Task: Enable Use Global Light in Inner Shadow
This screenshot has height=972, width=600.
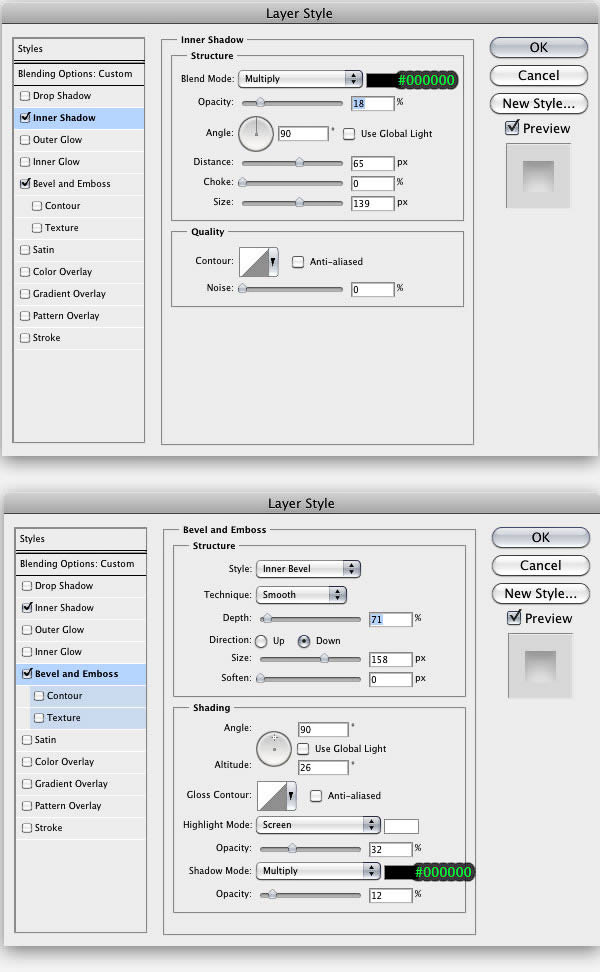Action: click(x=350, y=134)
